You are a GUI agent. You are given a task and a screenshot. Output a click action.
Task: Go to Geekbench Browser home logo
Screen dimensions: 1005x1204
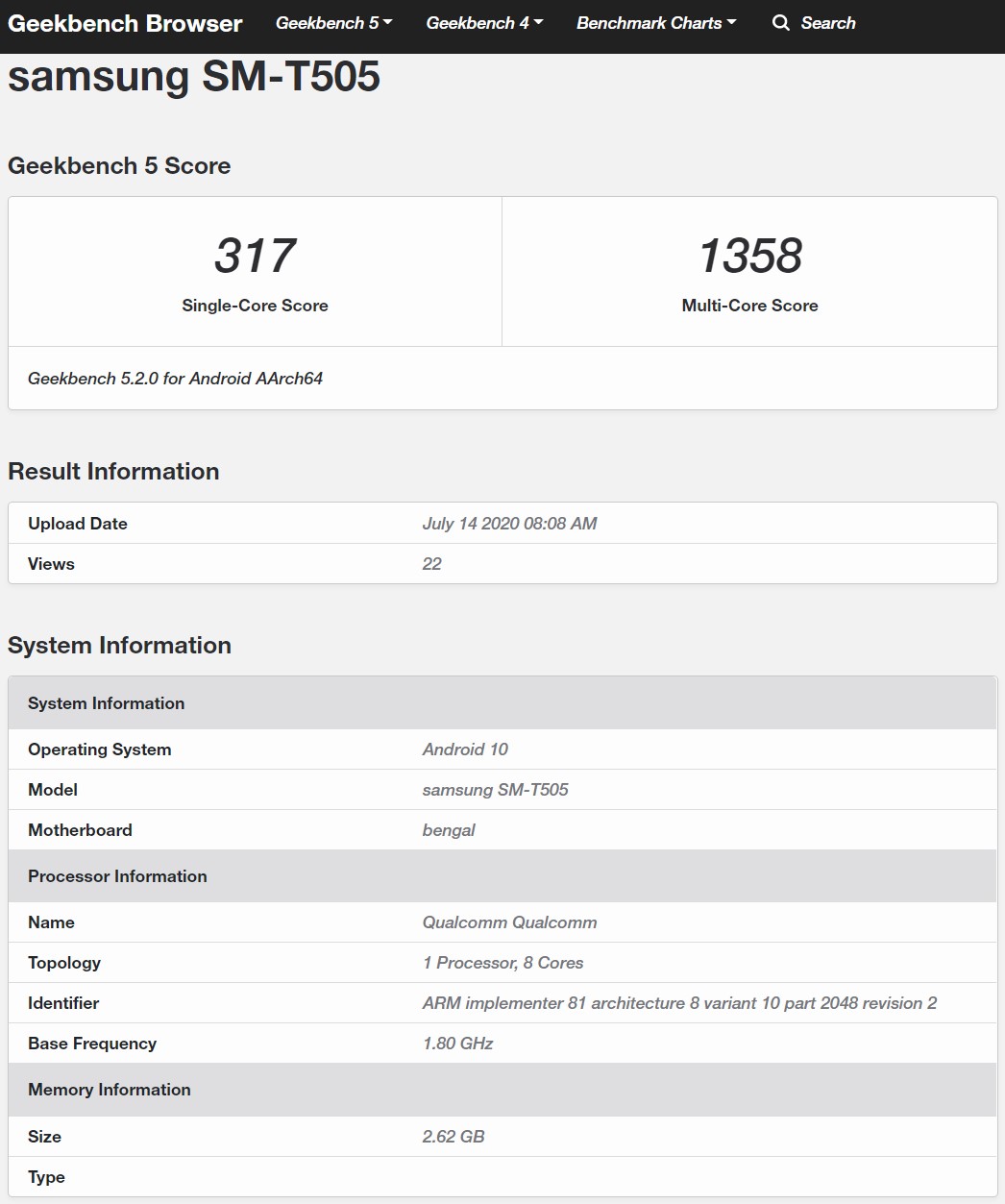click(125, 23)
